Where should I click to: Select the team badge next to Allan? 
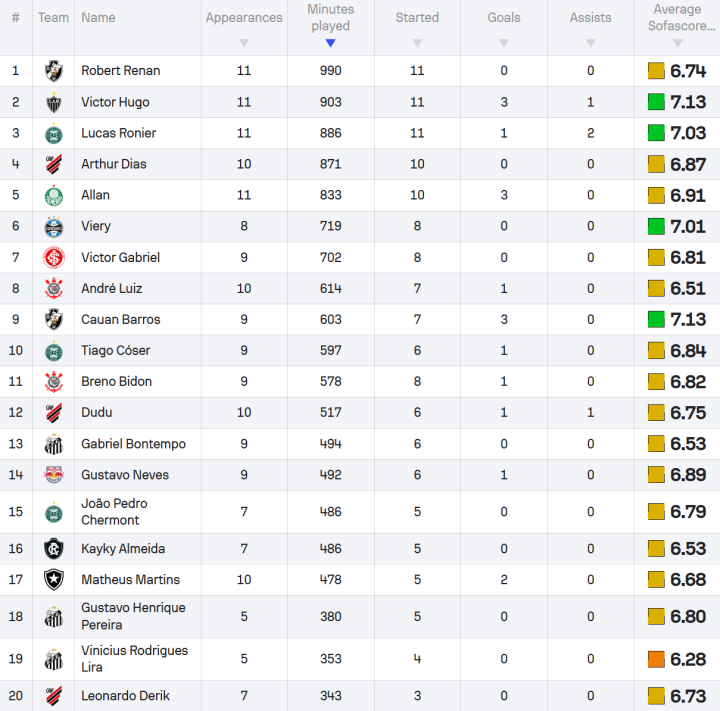tap(53, 195)
